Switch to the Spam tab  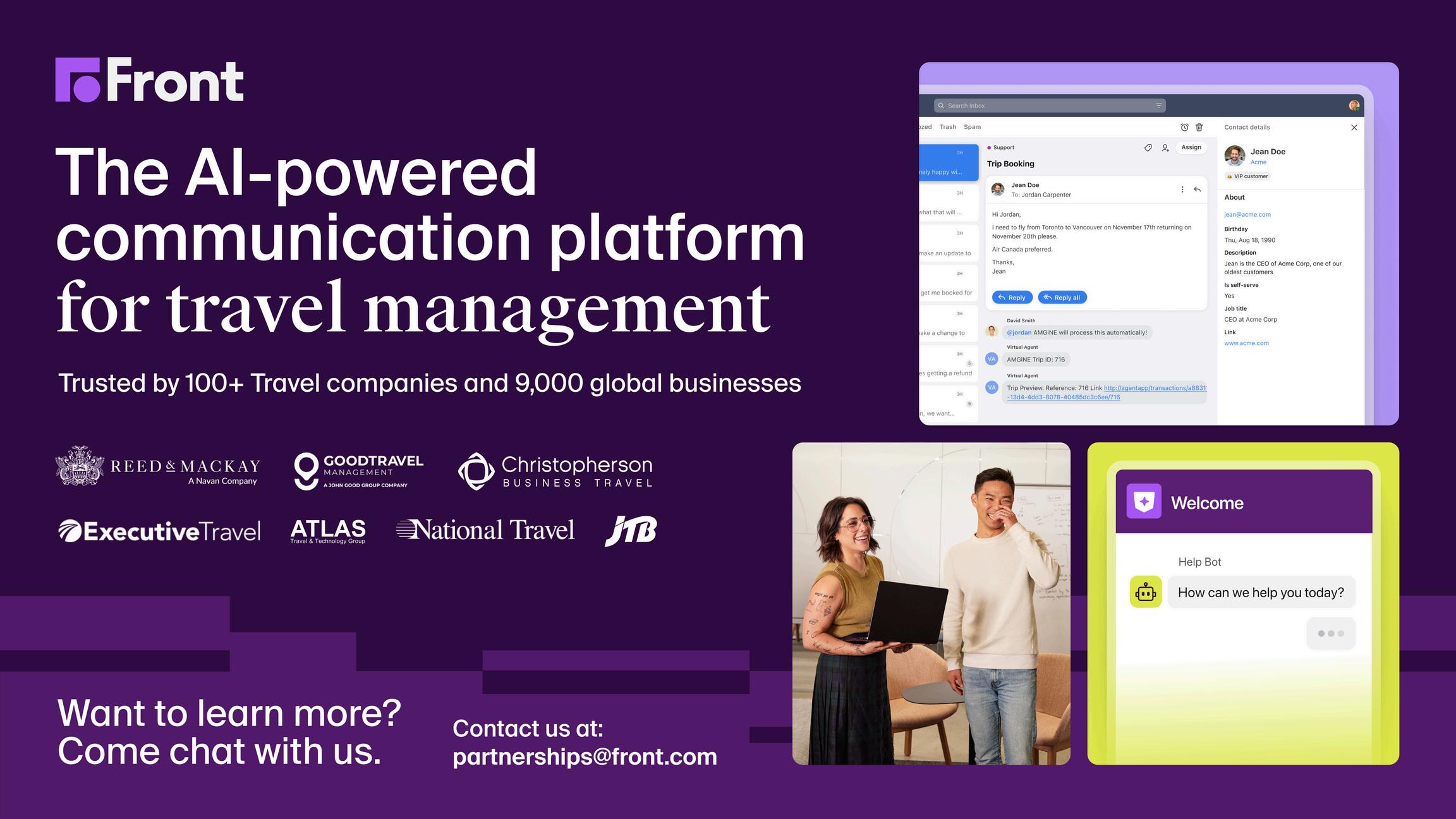[972, 127]
